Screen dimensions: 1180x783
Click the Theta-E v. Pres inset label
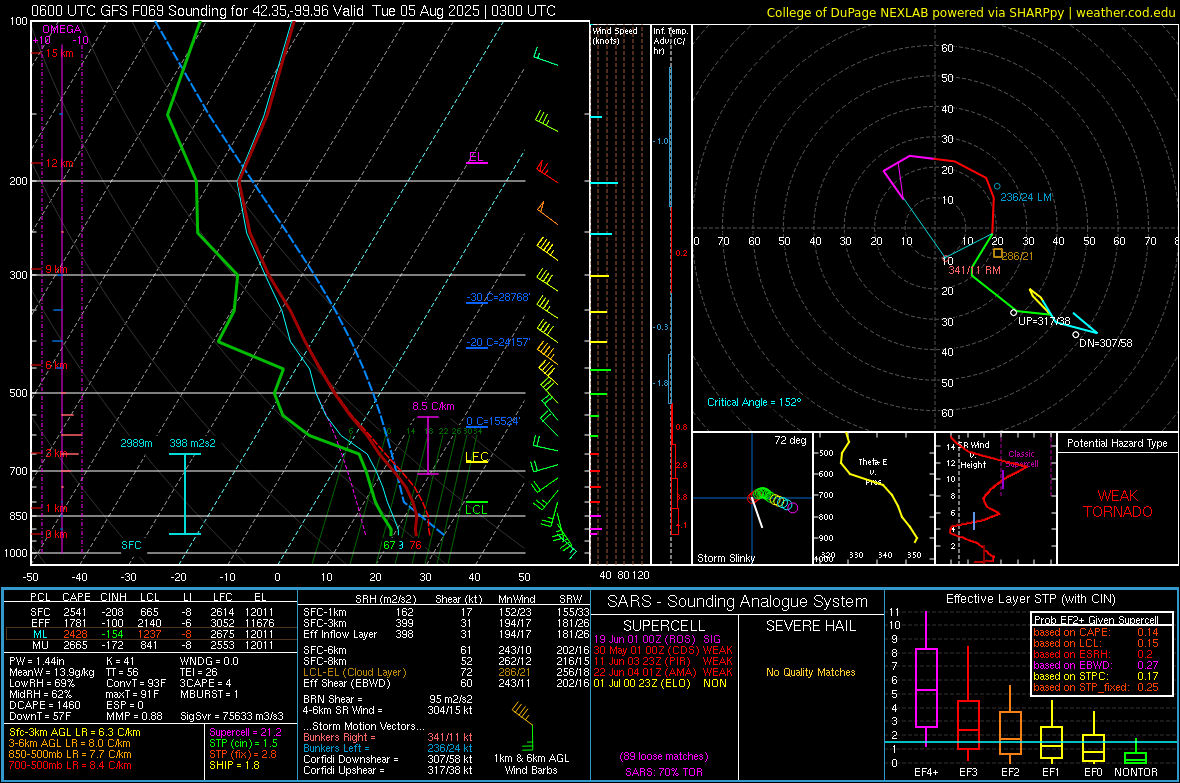pyautogui.click(x=873, y=472)
